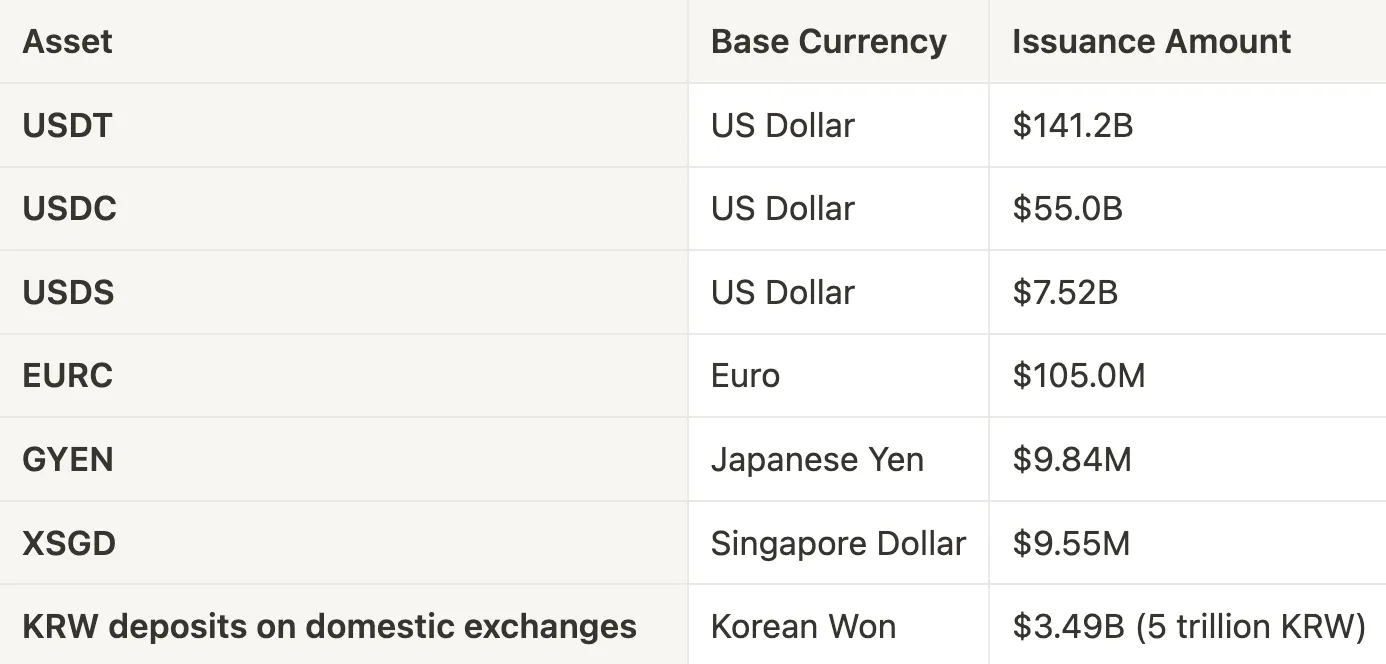Click the $55.0B issuance amount cell
Image resolution: width=1386 pixels, height=664 pixels.
pos(1187,208)
